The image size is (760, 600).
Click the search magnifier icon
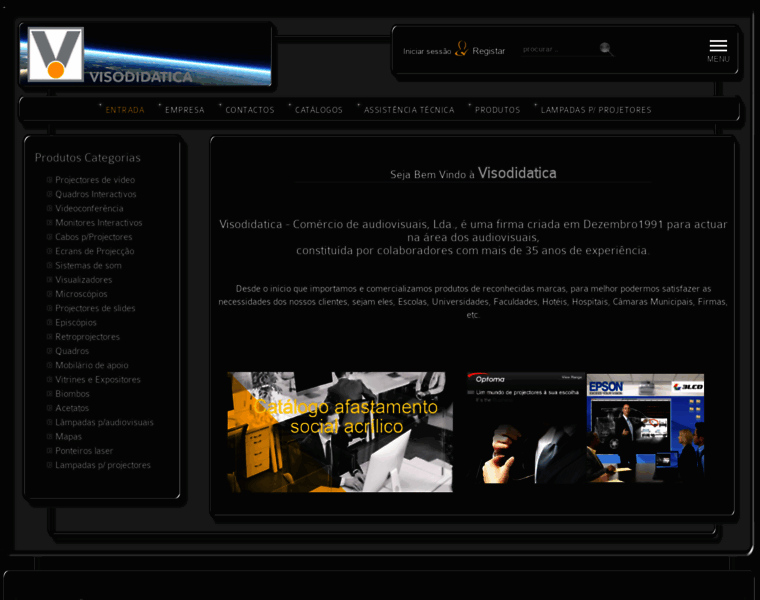pyautogui.click(x=606, y=48)
